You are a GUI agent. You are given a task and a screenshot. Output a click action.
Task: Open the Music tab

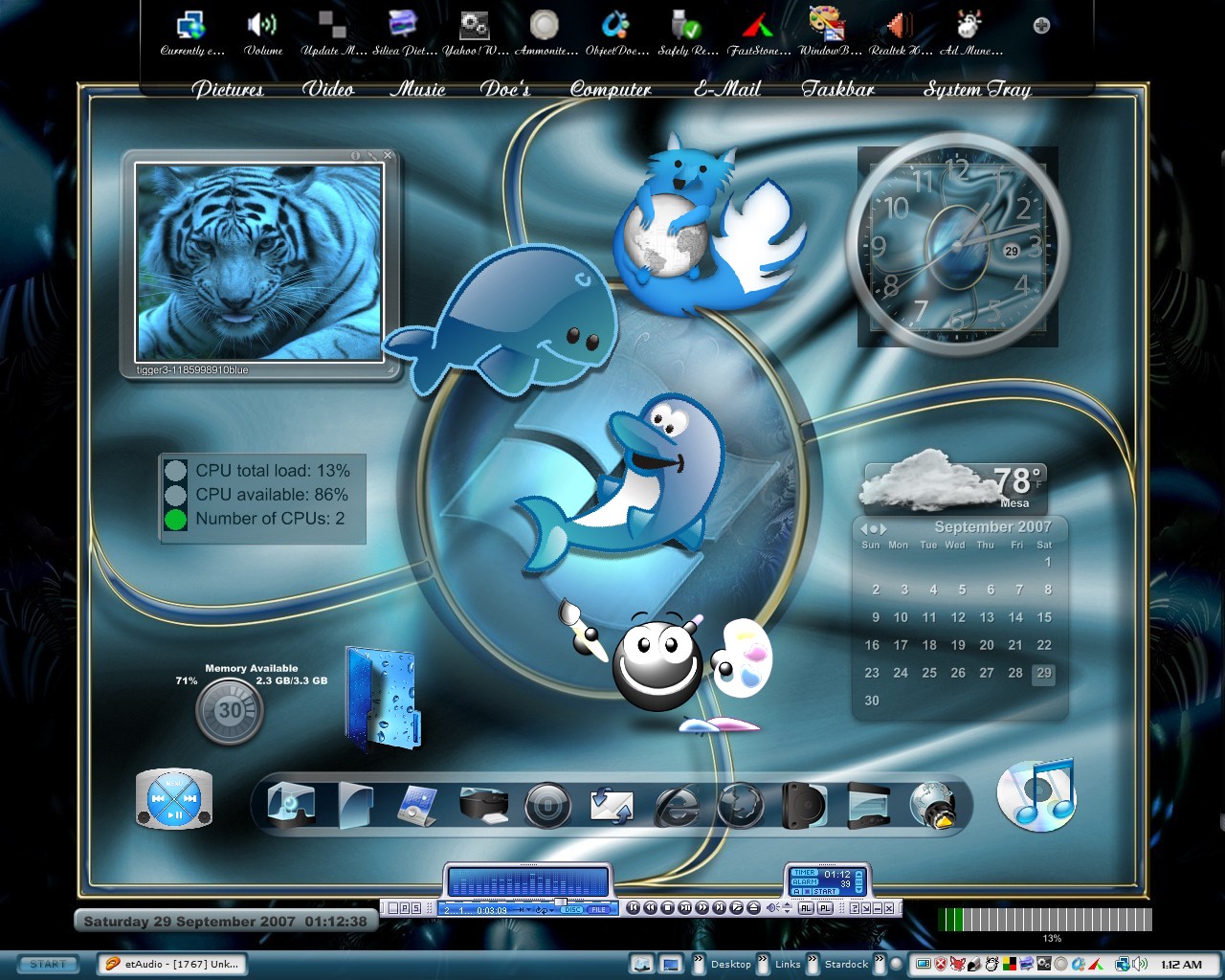click(x=417, y=89)
